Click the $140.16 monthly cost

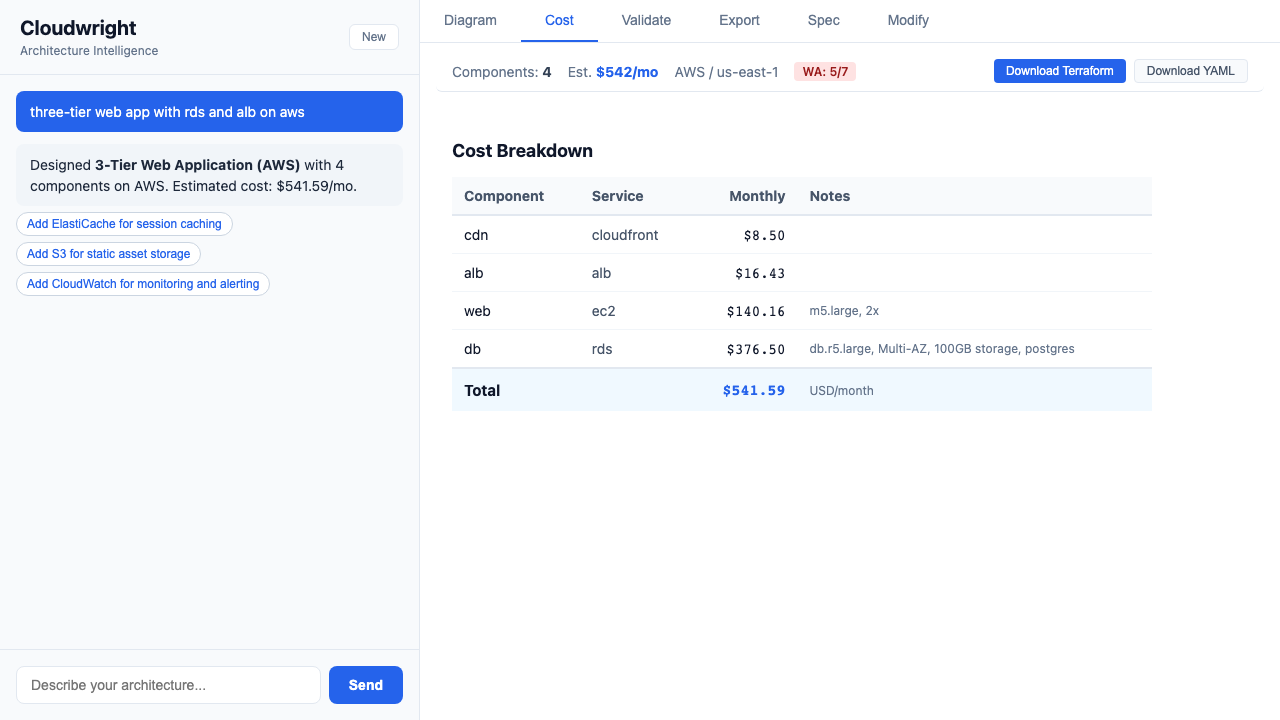pos(756,311)
